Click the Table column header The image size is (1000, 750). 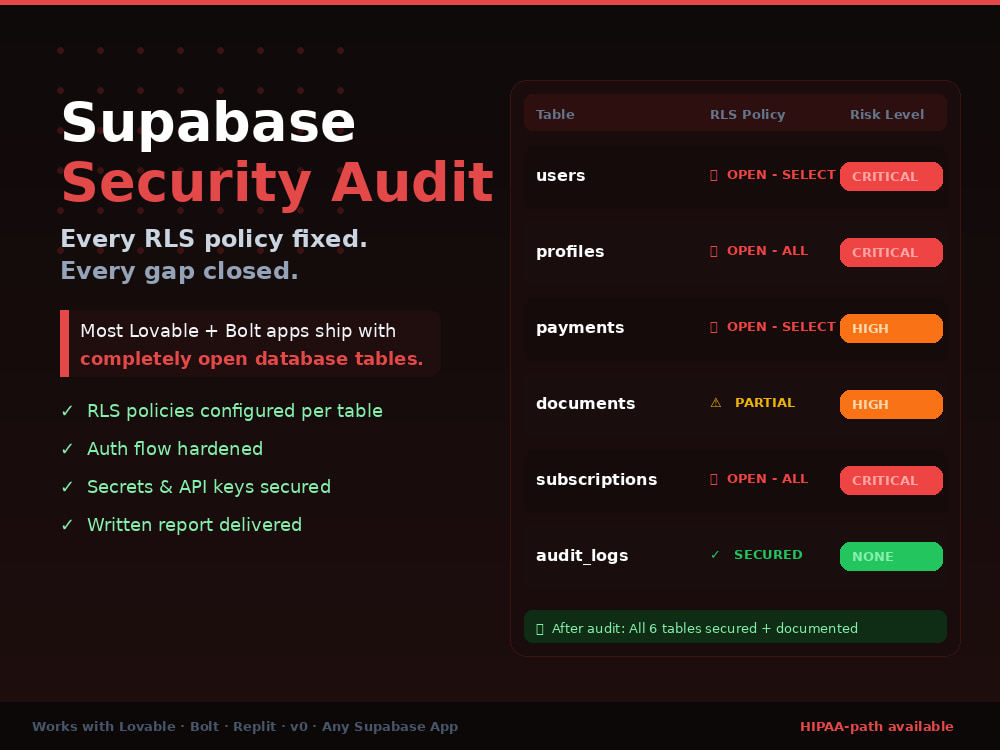(x=555, y=114)
